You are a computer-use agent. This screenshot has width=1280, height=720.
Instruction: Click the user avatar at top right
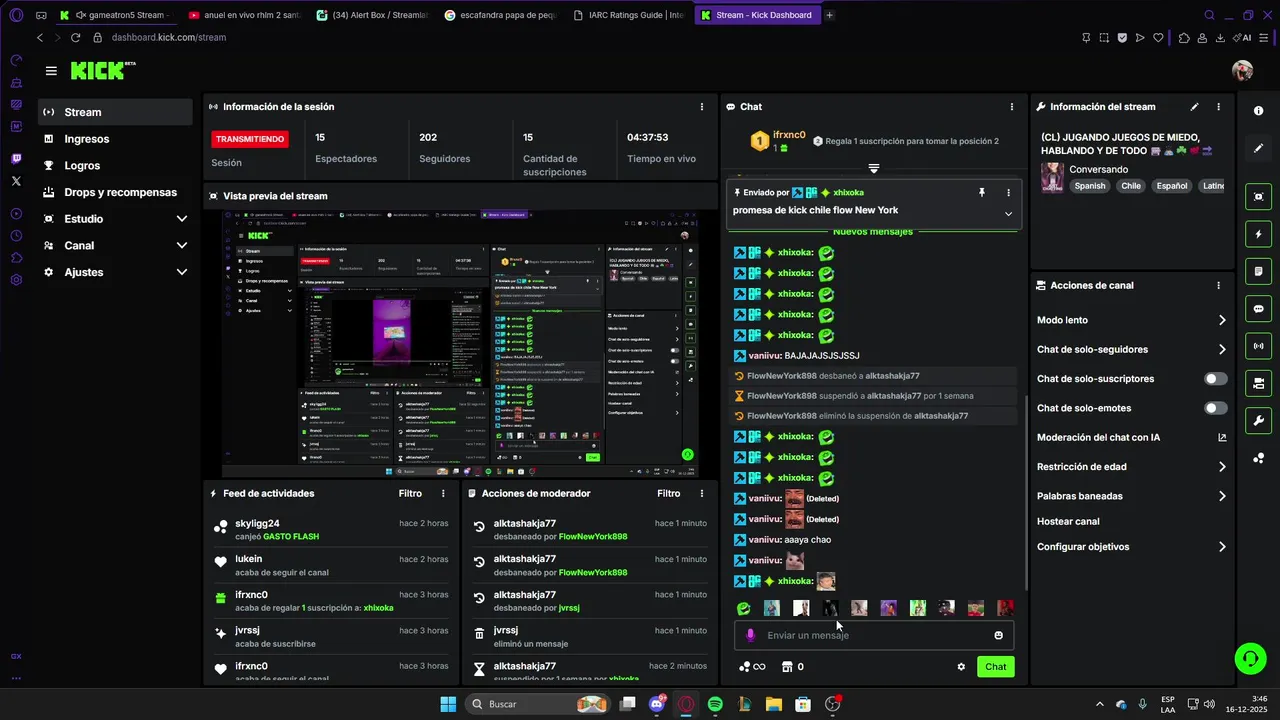(x=1242, y=70)
